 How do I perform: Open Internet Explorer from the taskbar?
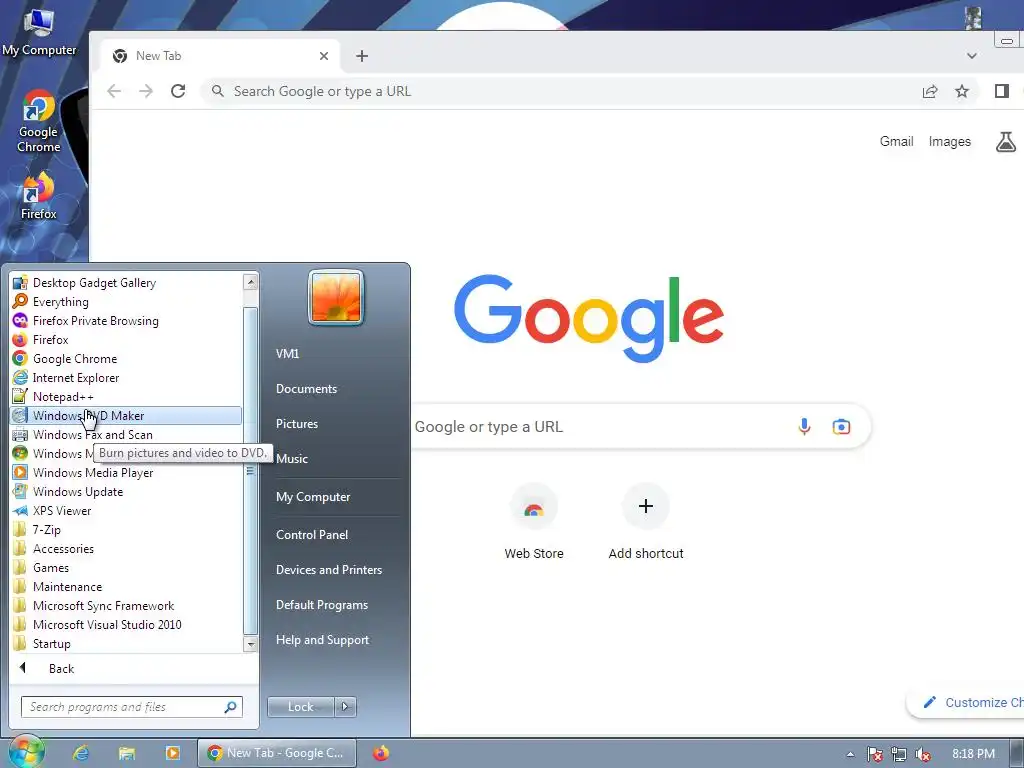[81, 753]
